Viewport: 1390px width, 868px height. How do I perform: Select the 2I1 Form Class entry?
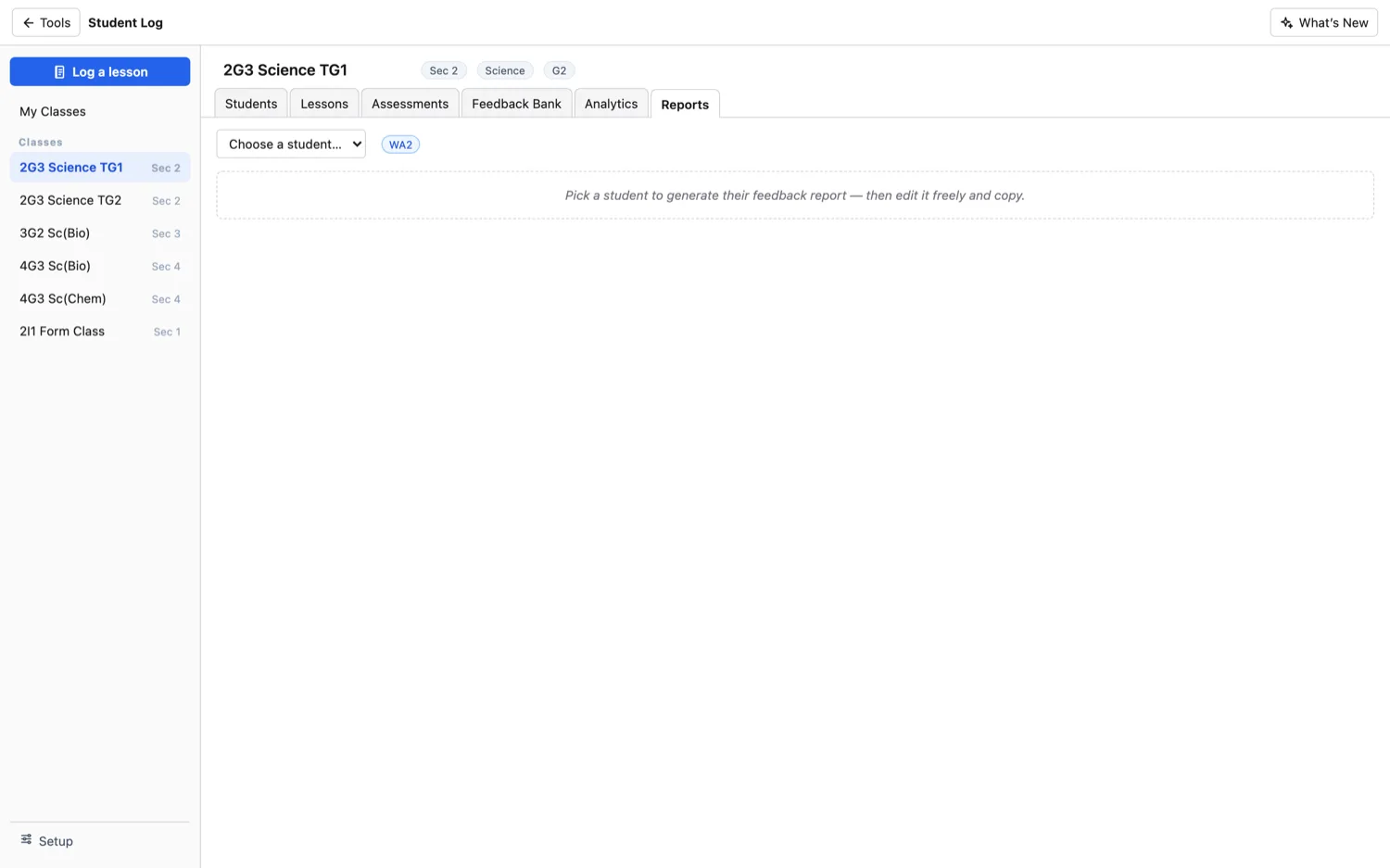100,332
